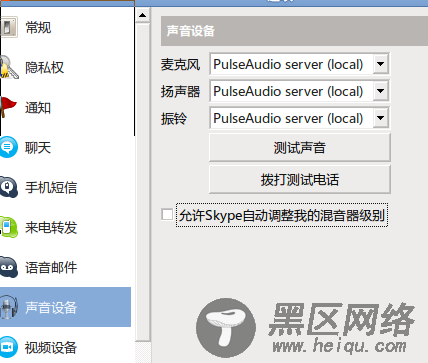The height and width of the screenshot is (363, 428).
Task: Select 声音设备 in the sidebar
Action: tap(65, 307)
